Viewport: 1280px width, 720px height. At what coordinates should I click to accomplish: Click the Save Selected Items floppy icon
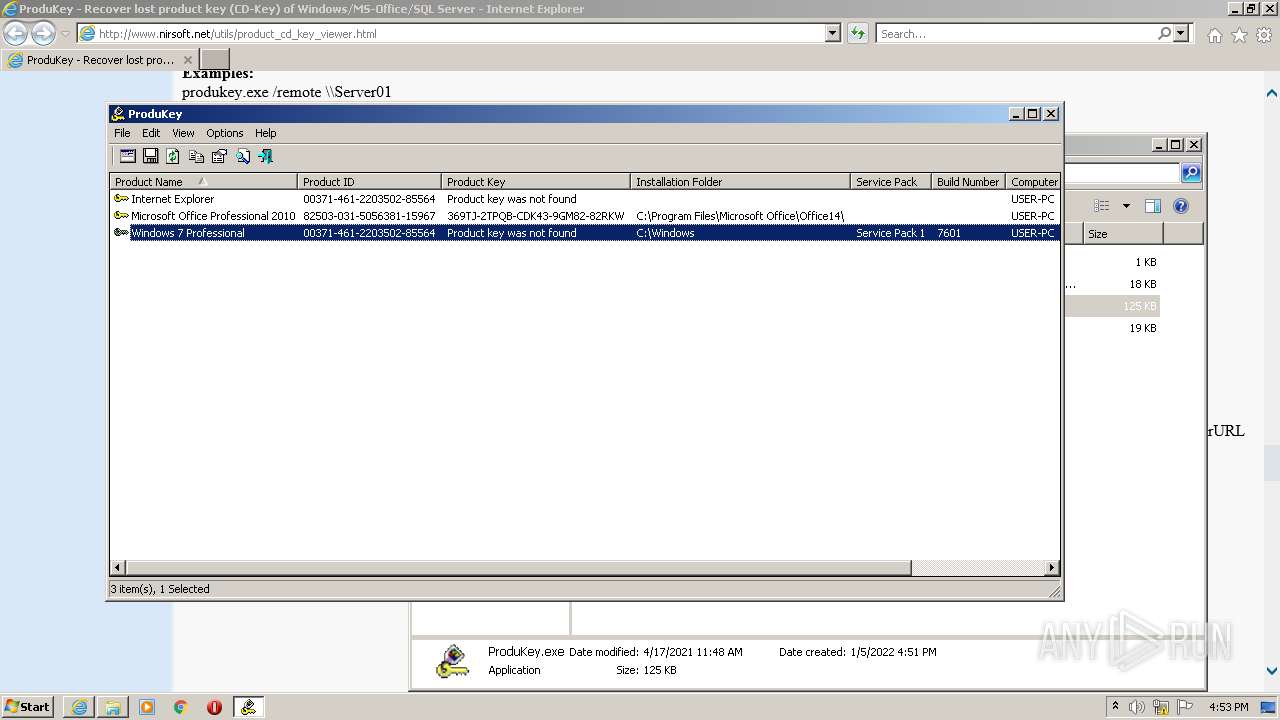click(x=150, y=156)
